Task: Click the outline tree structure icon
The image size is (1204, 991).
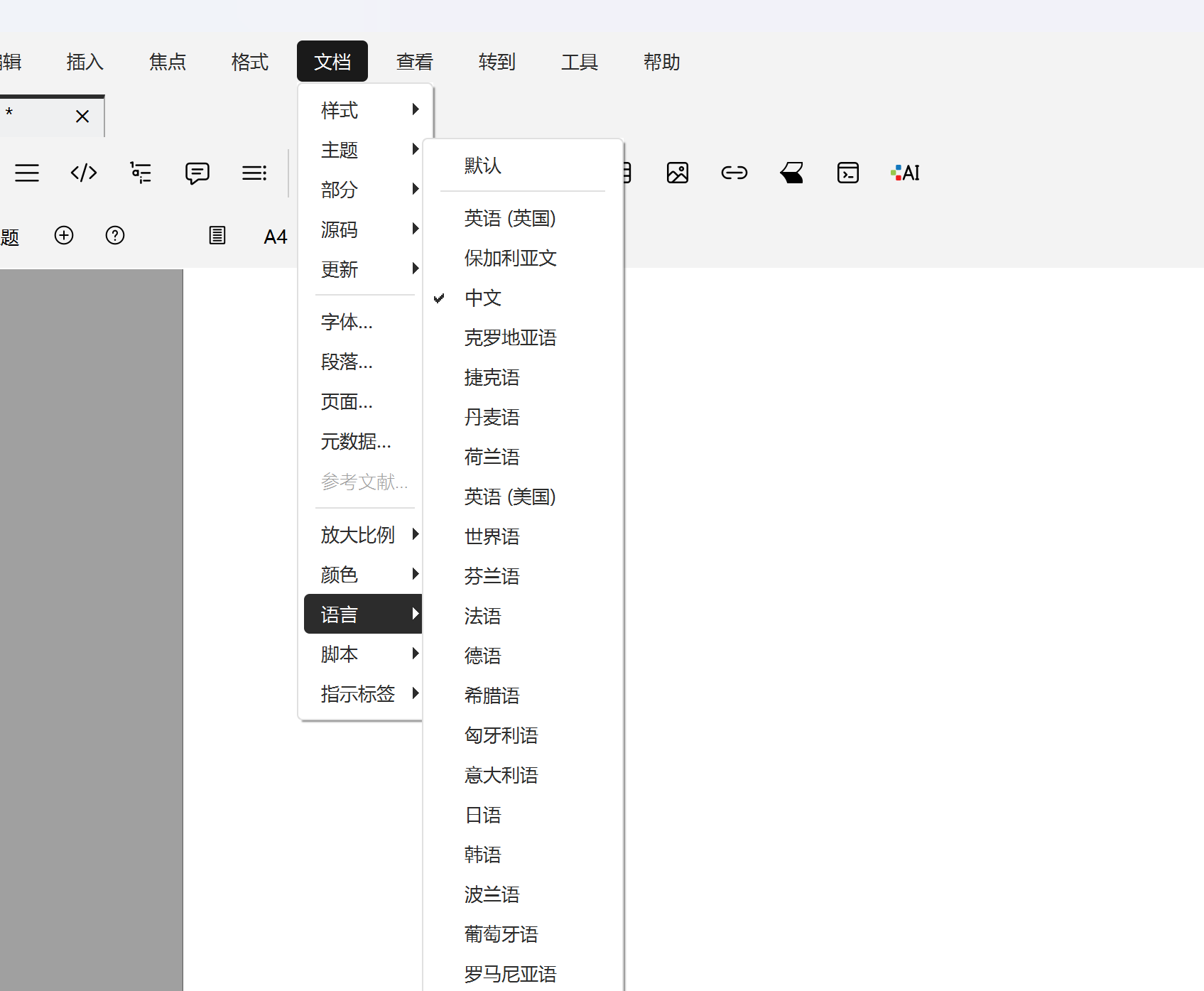Action: (141, 173)
